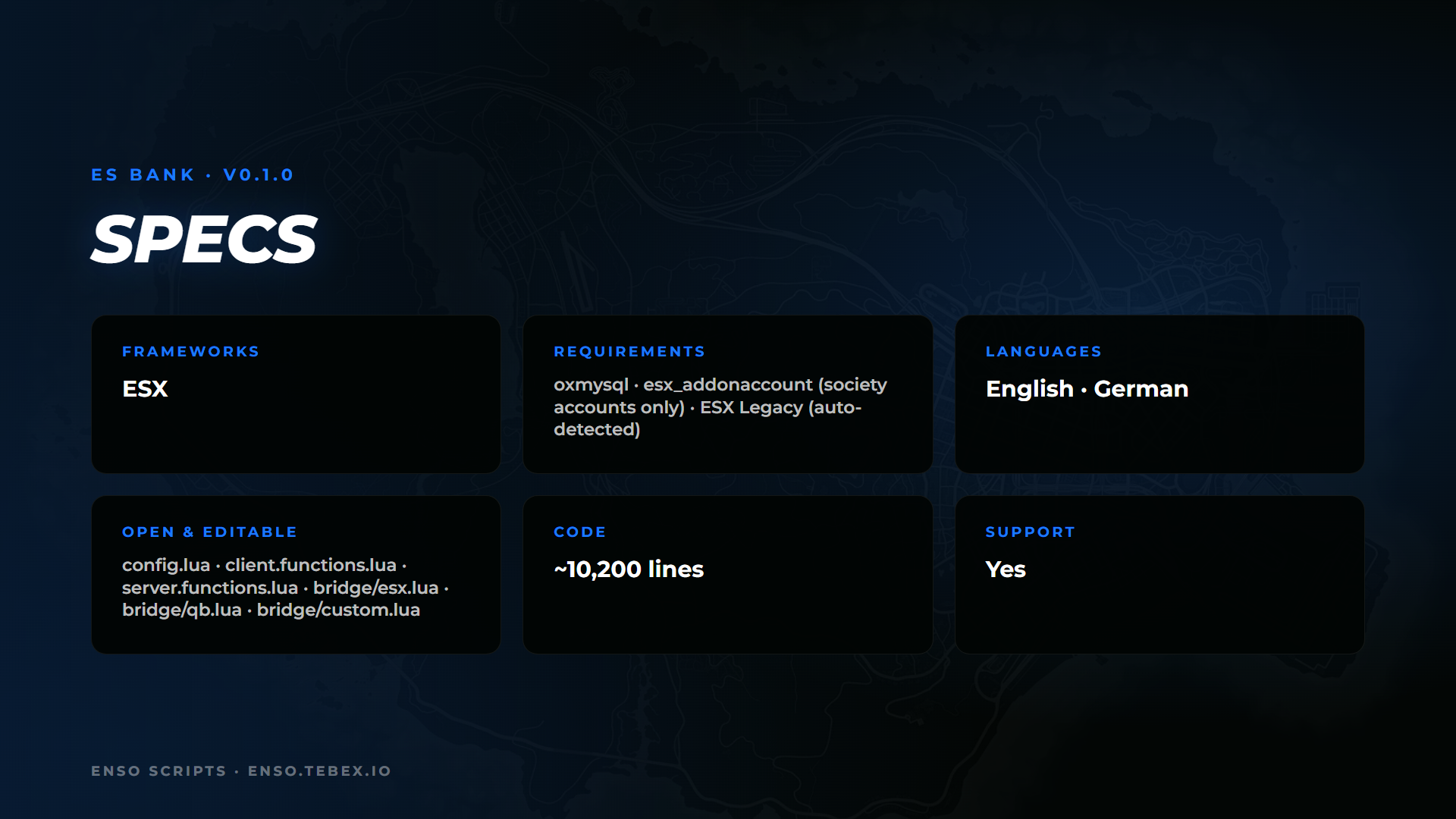Select the CODE card title
The height and width of the screenshot is (819, 1456).
coord(579,532)
